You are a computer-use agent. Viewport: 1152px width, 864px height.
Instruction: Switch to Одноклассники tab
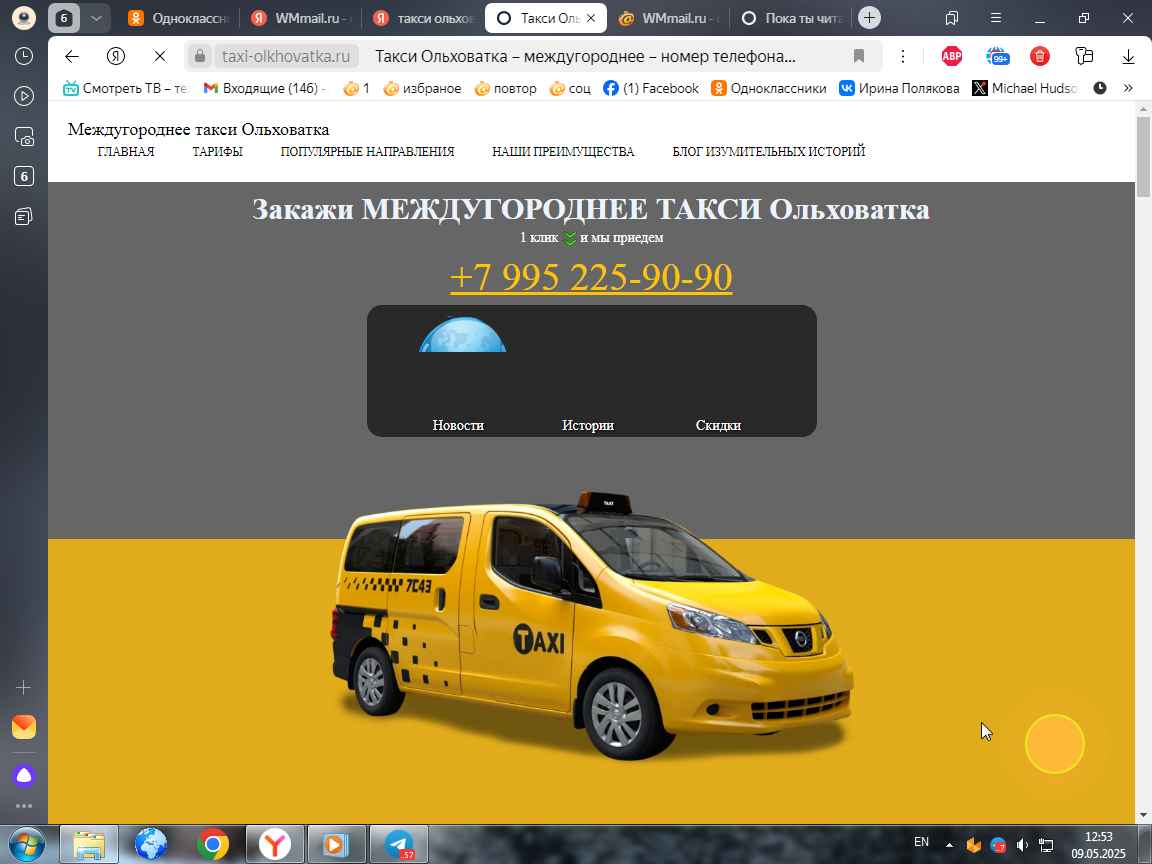178,18
